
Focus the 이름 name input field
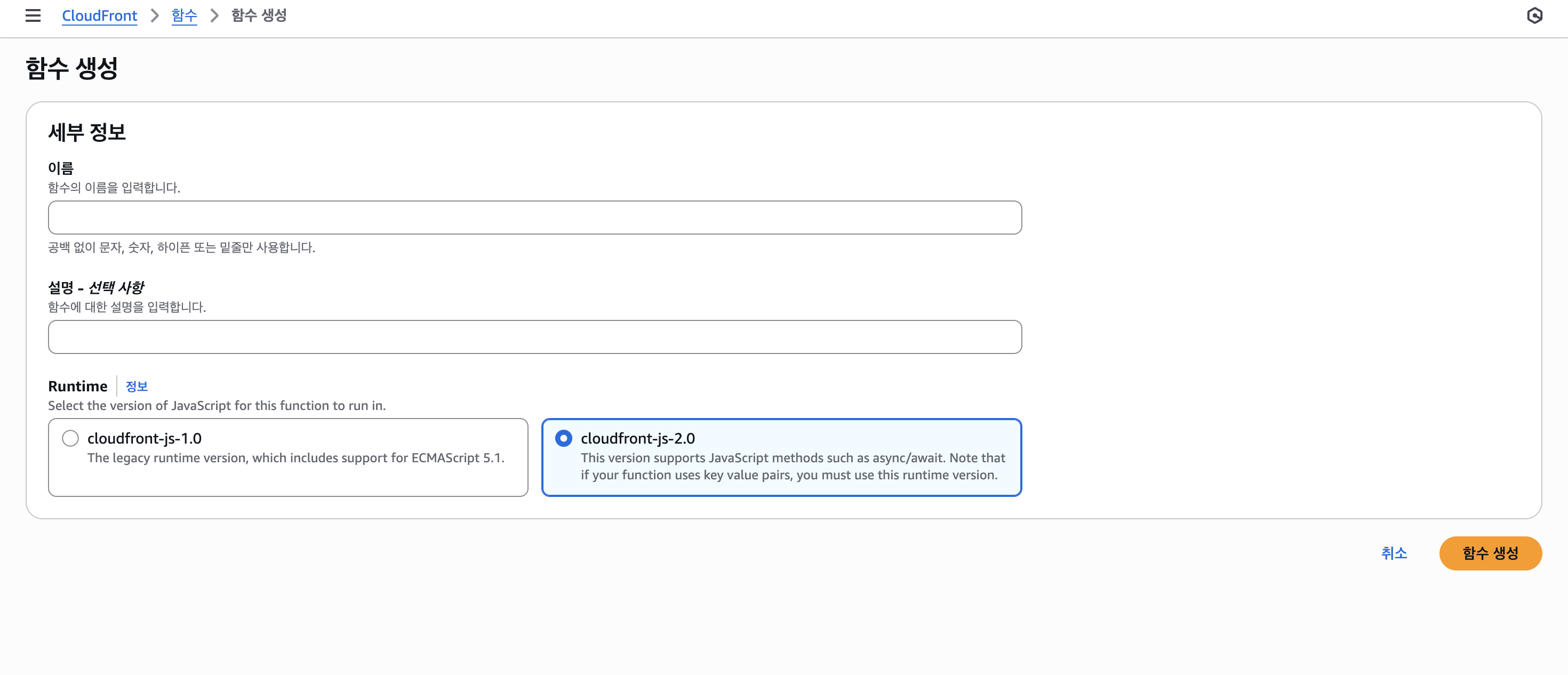point(534,218)
